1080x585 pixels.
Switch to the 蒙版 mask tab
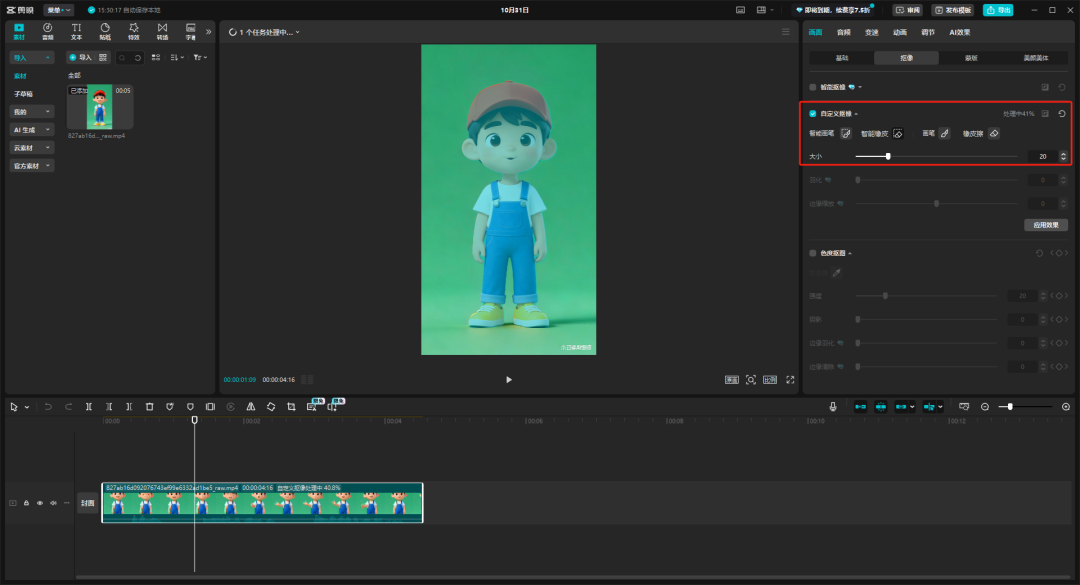971,58
